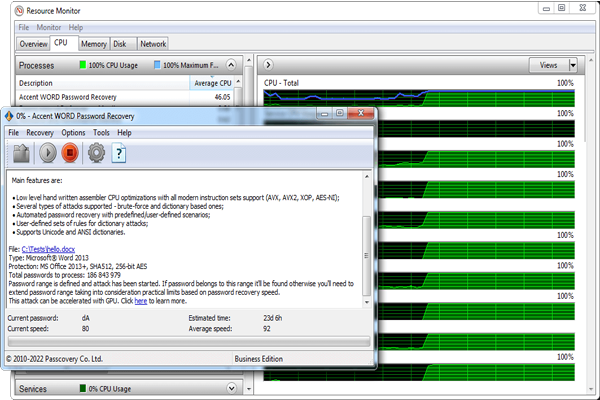Click the 'here' GPU acceleration link
The height and width of the screenshot is (400, 600).
click(141, 301)
